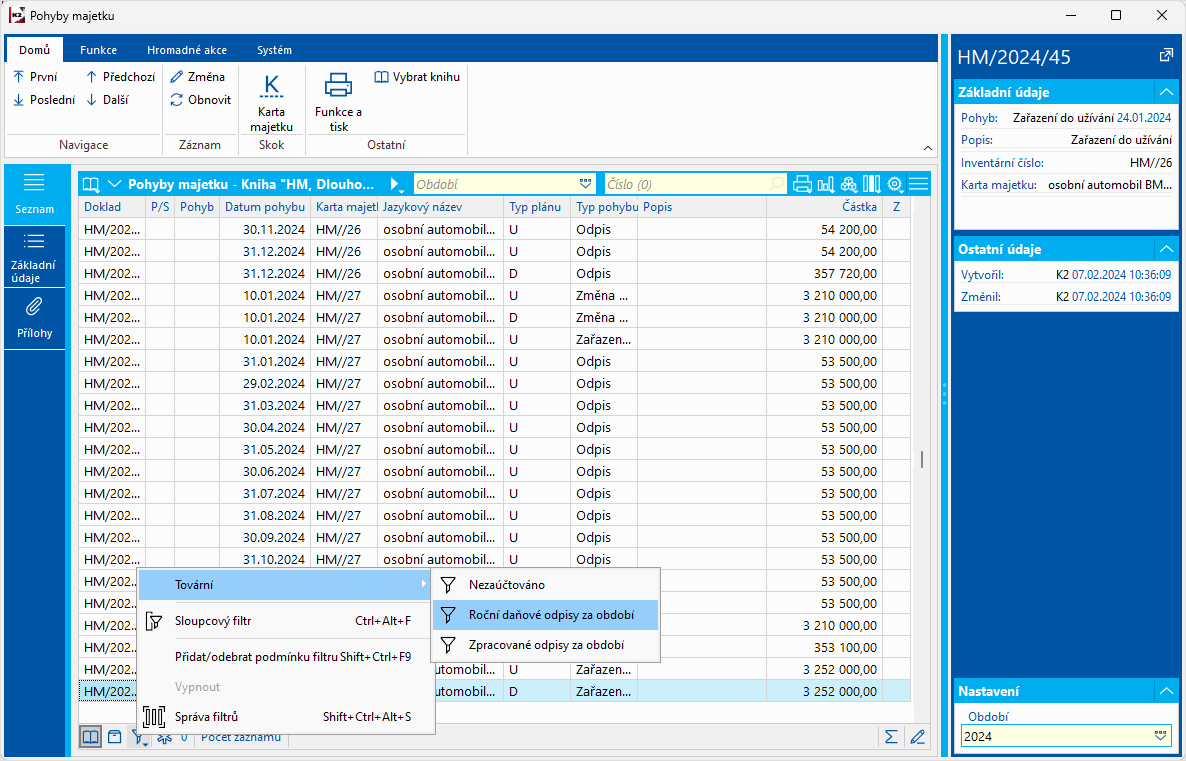
Task: Toggle the book view button in status bar
Action: [91, 737]
